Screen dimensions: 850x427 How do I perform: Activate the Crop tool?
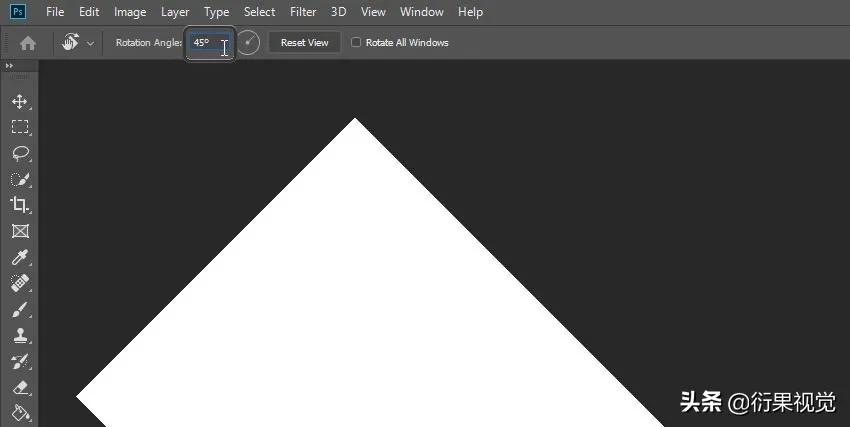(x=20, y=205)
